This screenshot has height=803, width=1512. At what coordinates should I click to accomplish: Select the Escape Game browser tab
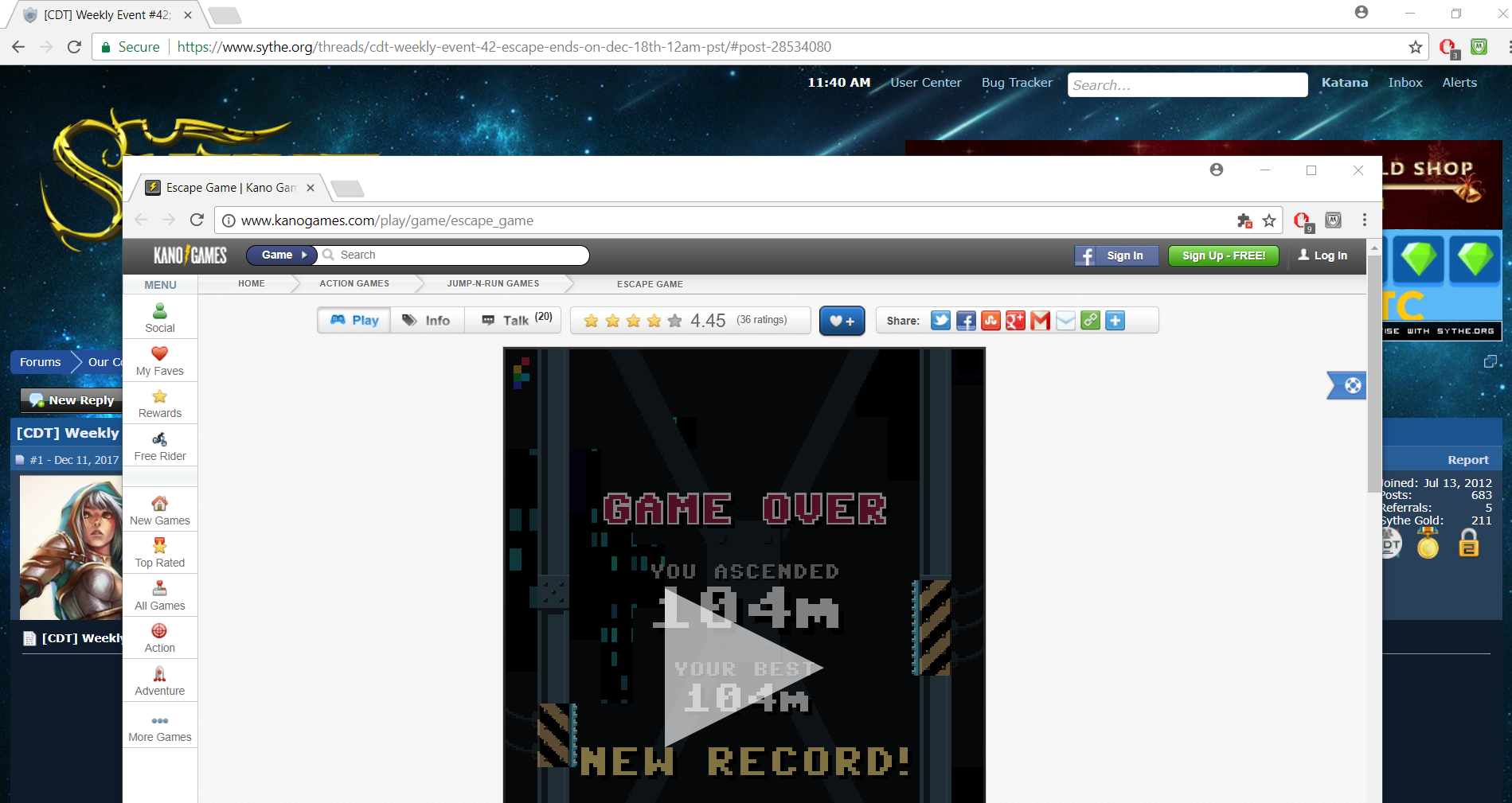tap(231, 188)
